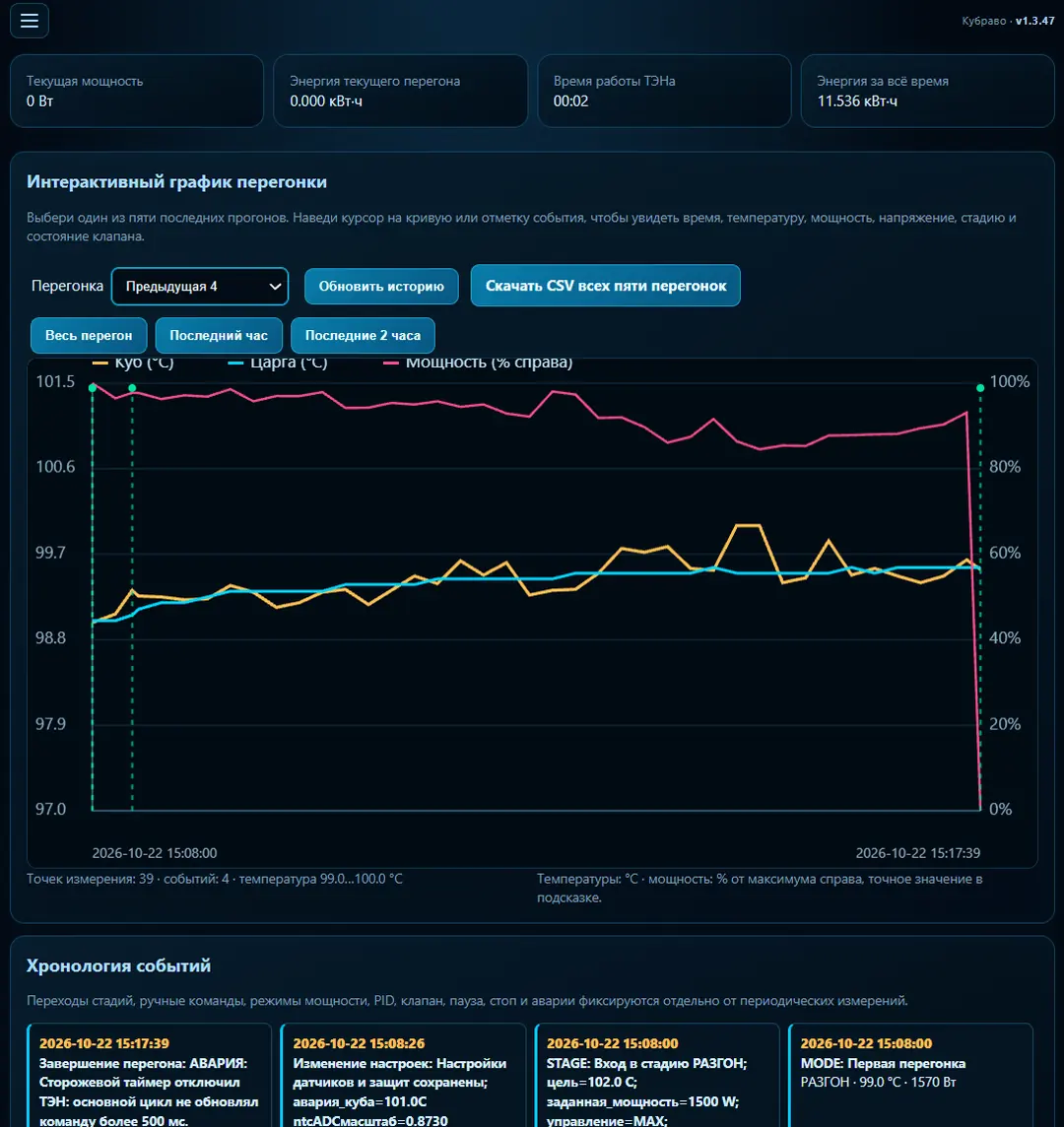Open the Текущая мощность card

tap(137, 92)
